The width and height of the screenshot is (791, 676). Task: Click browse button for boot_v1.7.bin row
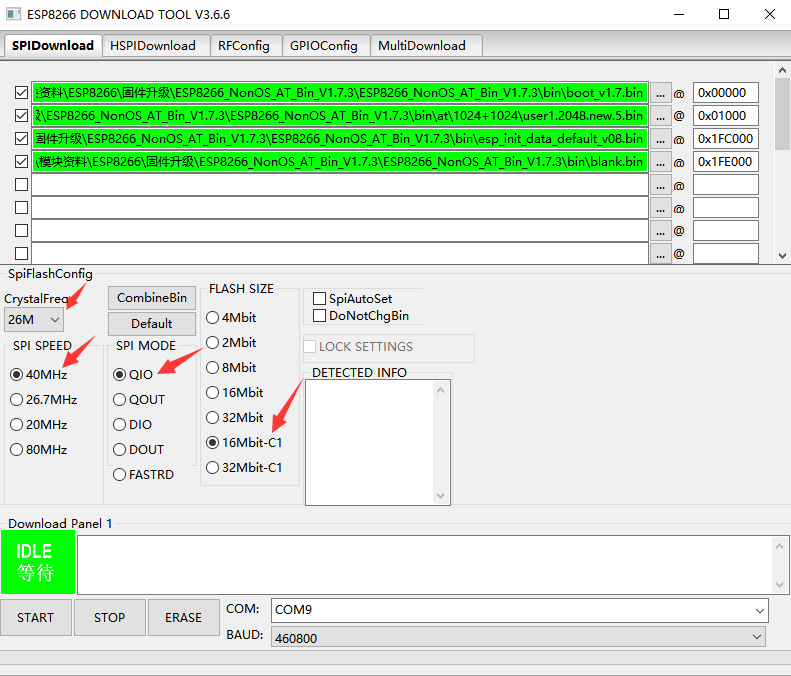[661, 93]
